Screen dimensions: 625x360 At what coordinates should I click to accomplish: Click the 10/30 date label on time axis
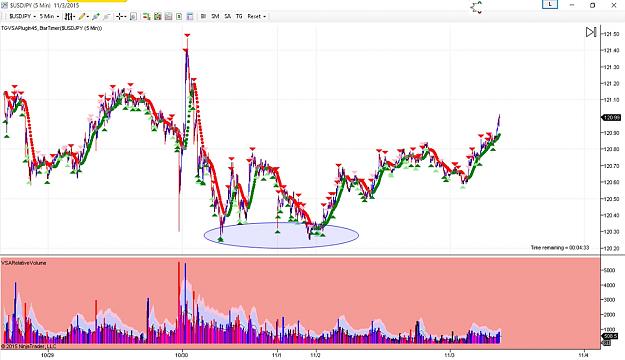(x=182, y=354)
